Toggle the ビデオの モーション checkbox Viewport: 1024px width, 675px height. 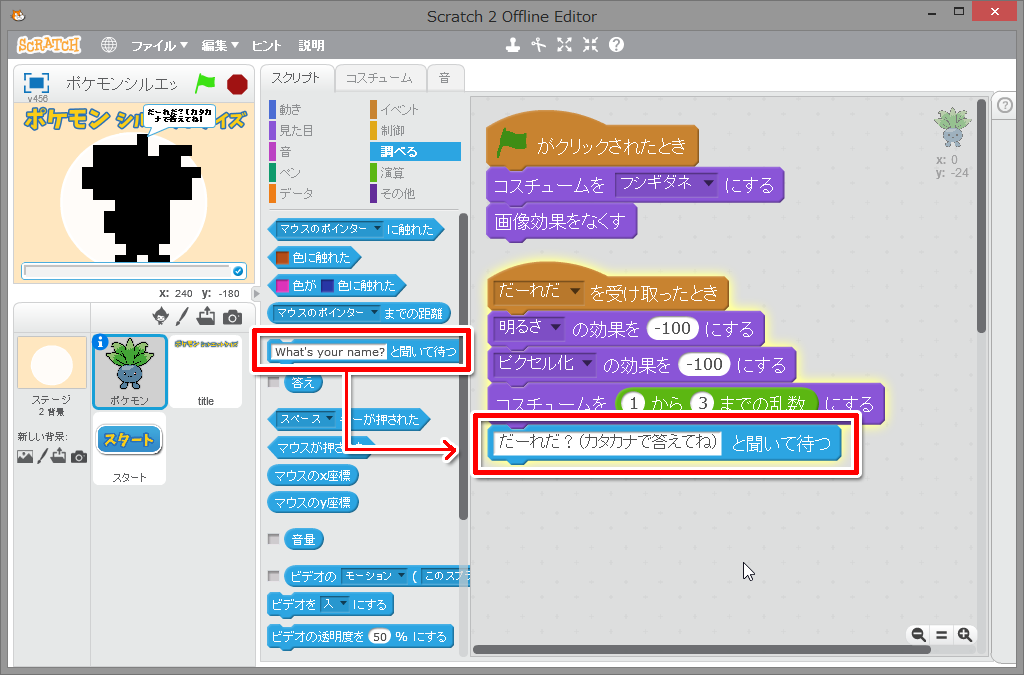(x=274, y=576)
